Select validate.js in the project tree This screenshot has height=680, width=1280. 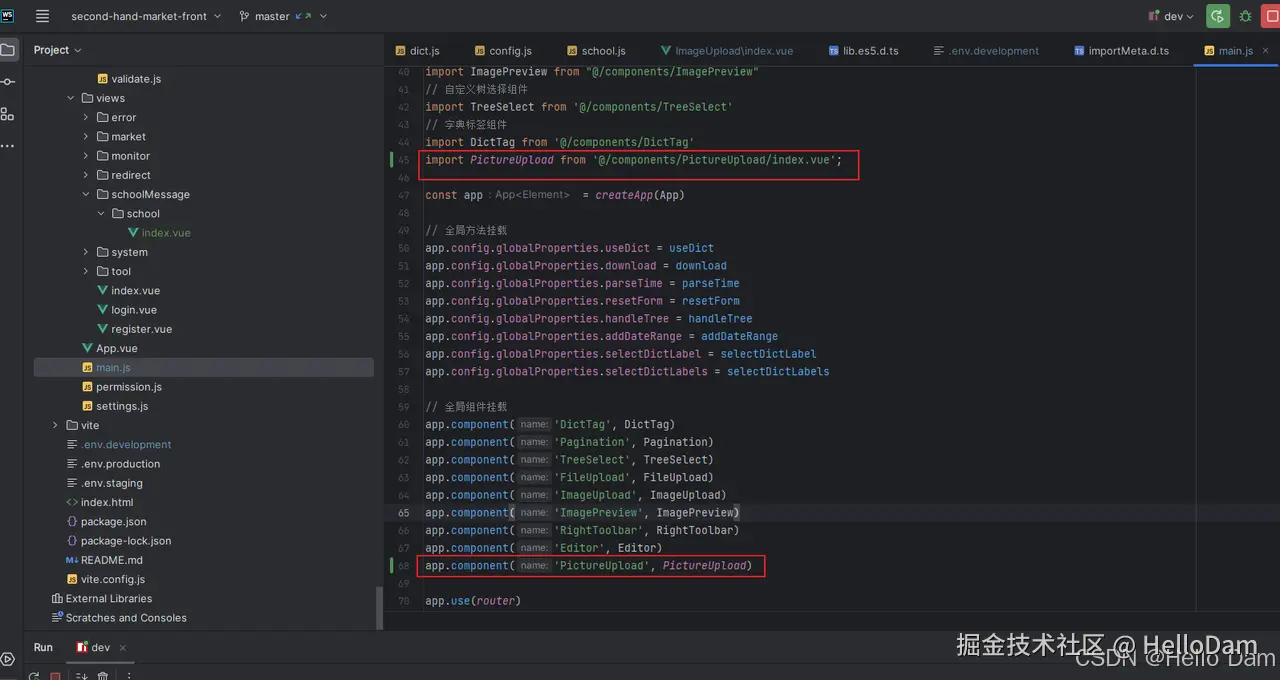tap(136, 78)
